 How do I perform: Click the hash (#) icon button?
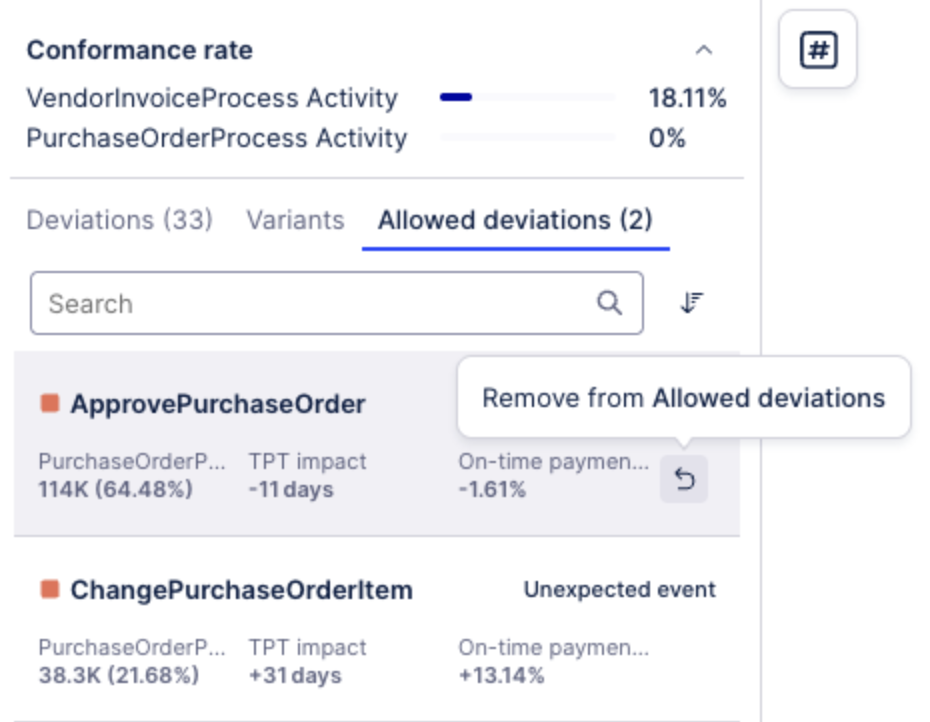point(817,50)
